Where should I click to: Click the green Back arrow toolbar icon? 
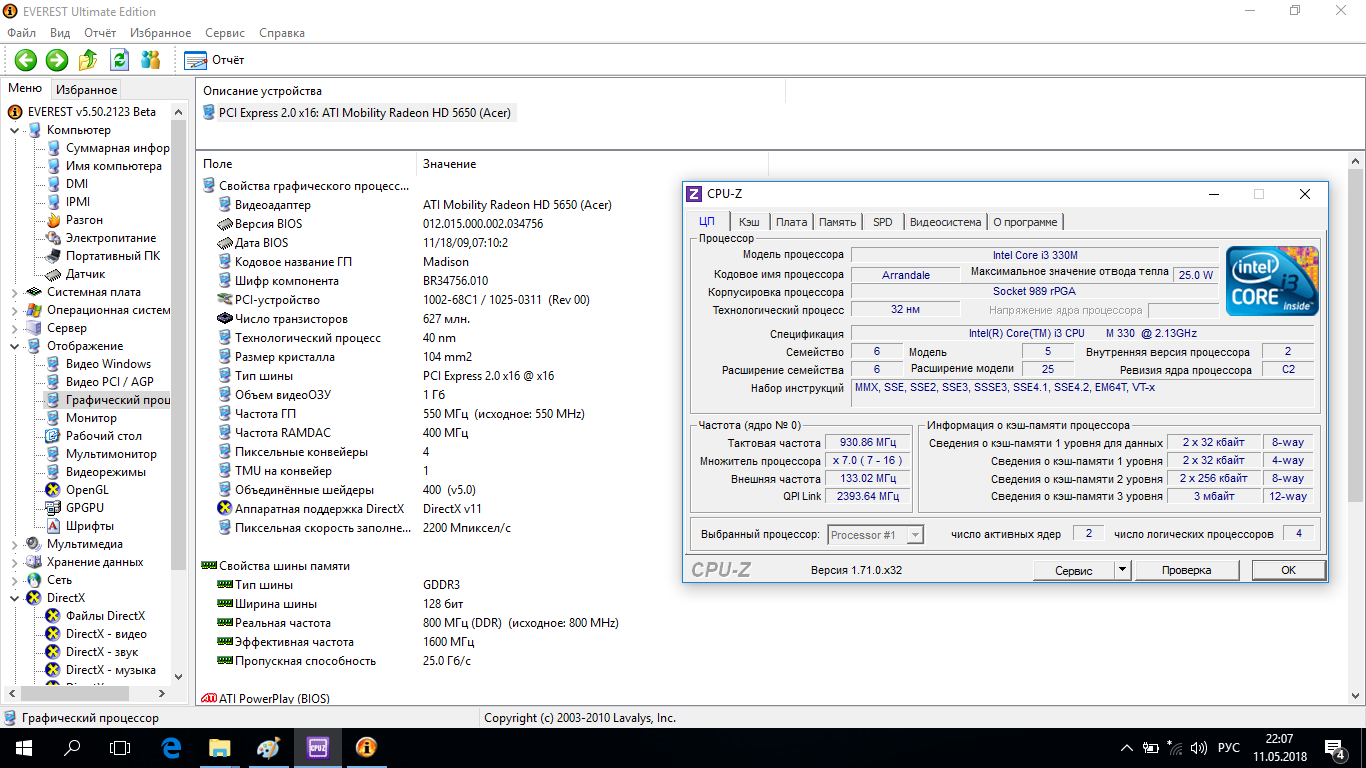(25, 60)
